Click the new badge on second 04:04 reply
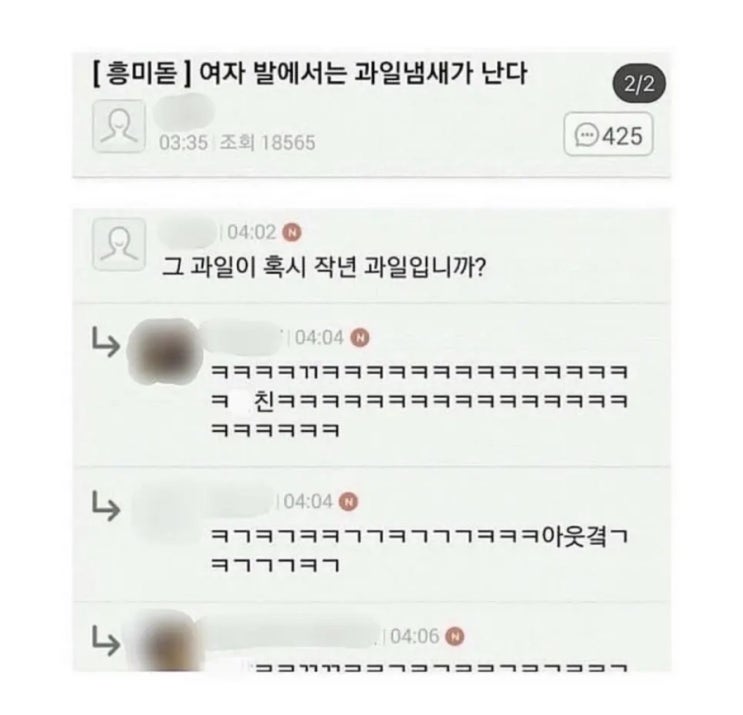The image size is (743, 715). (348, 501)
